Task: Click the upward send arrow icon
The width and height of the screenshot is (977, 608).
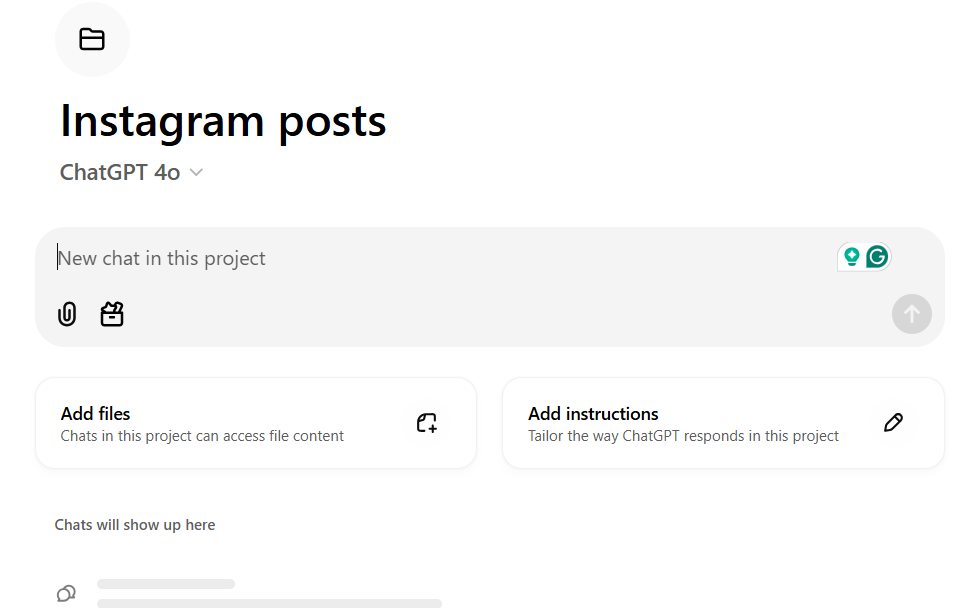Action: point(911,313)
